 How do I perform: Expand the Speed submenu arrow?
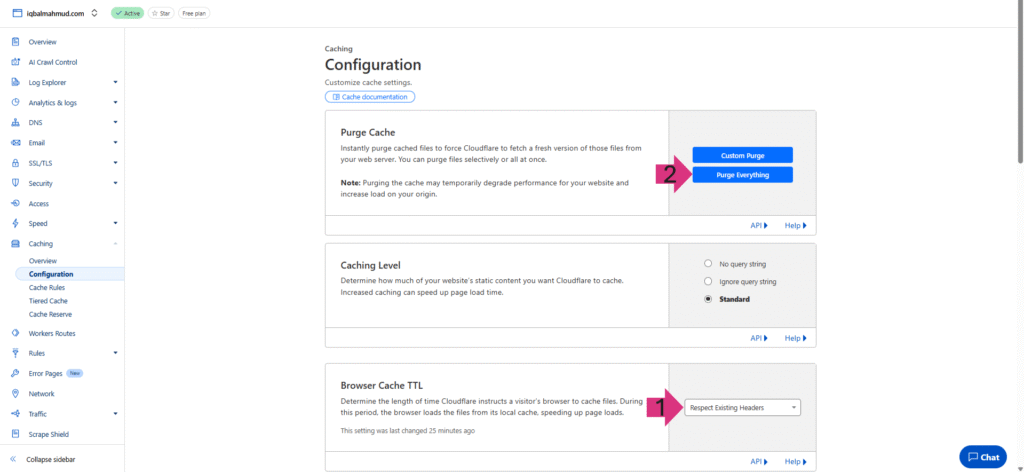[116, 223]
